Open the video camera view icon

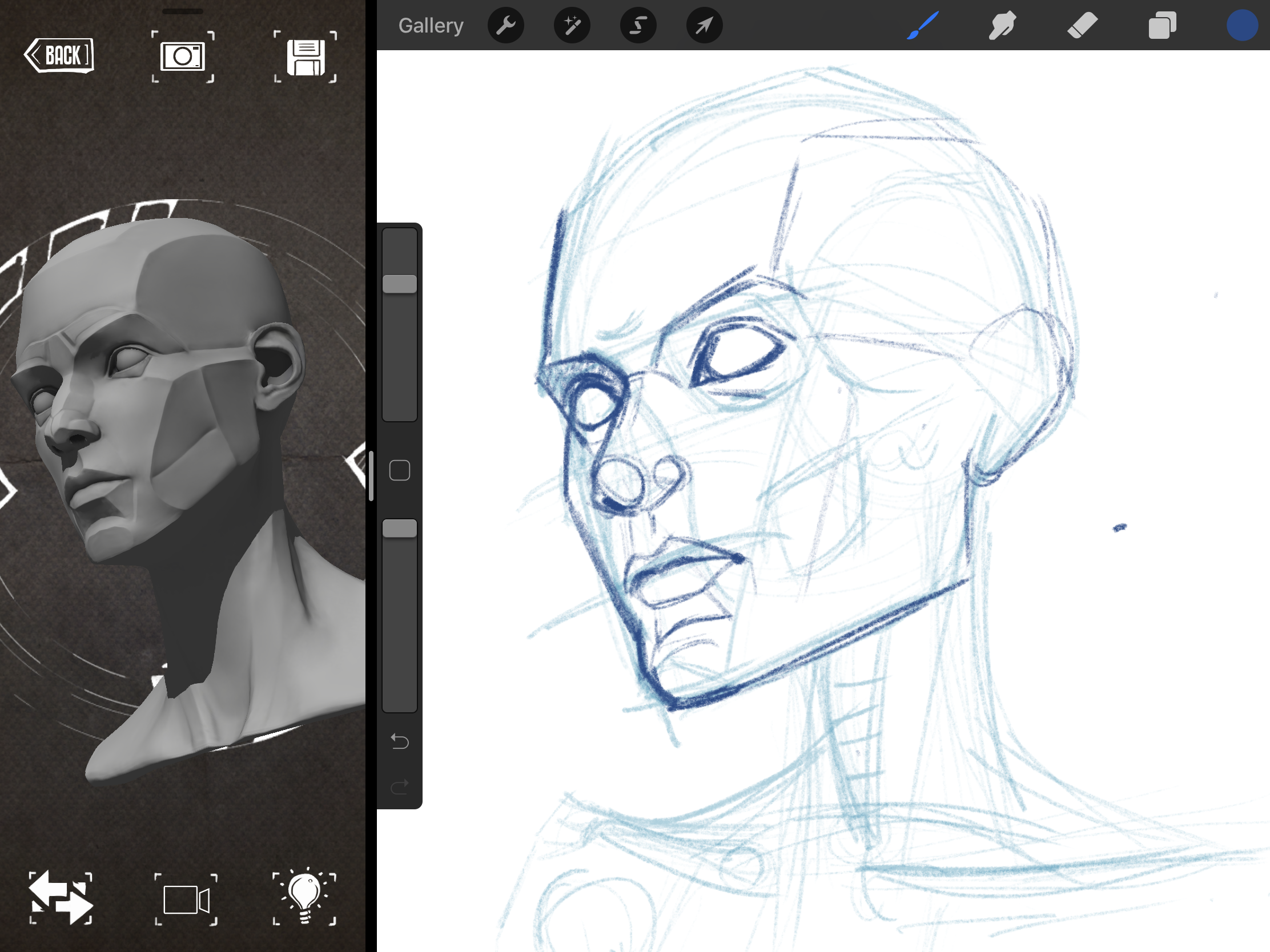point(186,899)
